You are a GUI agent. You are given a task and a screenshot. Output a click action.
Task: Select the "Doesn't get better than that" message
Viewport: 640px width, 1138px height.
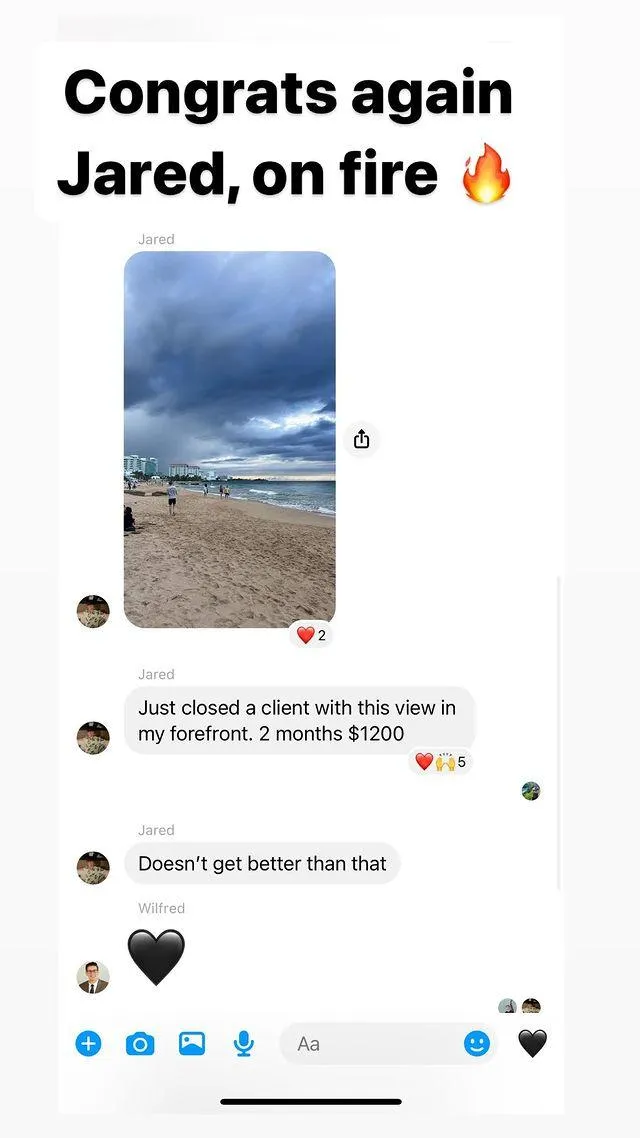(262, 864)
